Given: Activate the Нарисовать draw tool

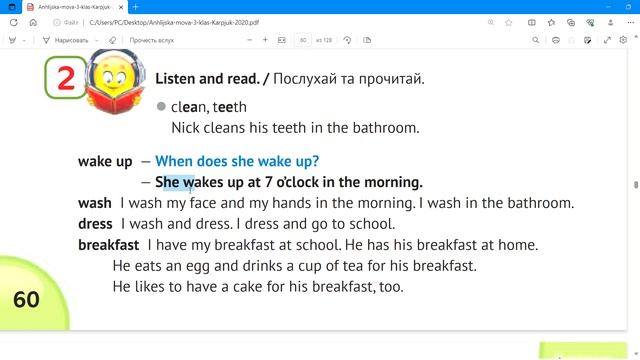Looking at the screenshot, I should tap(65, 40).
